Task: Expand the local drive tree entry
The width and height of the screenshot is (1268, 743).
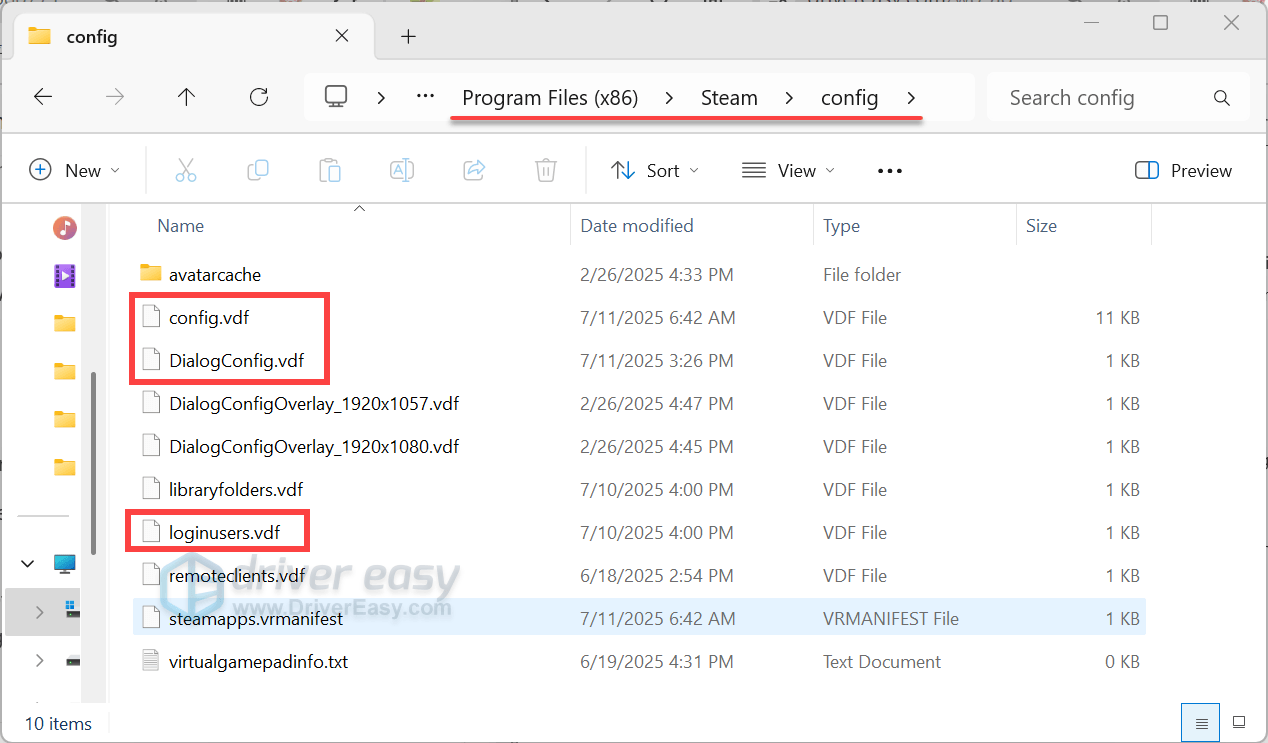Action: tap(40, 611)
